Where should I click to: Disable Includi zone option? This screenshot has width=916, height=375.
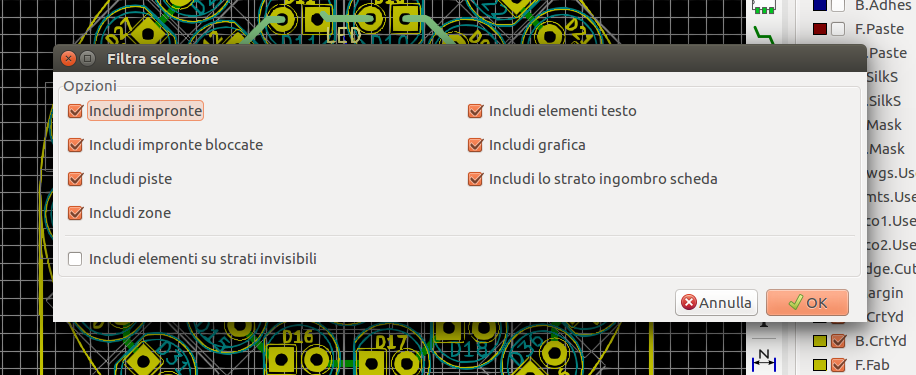click(75, 213)
